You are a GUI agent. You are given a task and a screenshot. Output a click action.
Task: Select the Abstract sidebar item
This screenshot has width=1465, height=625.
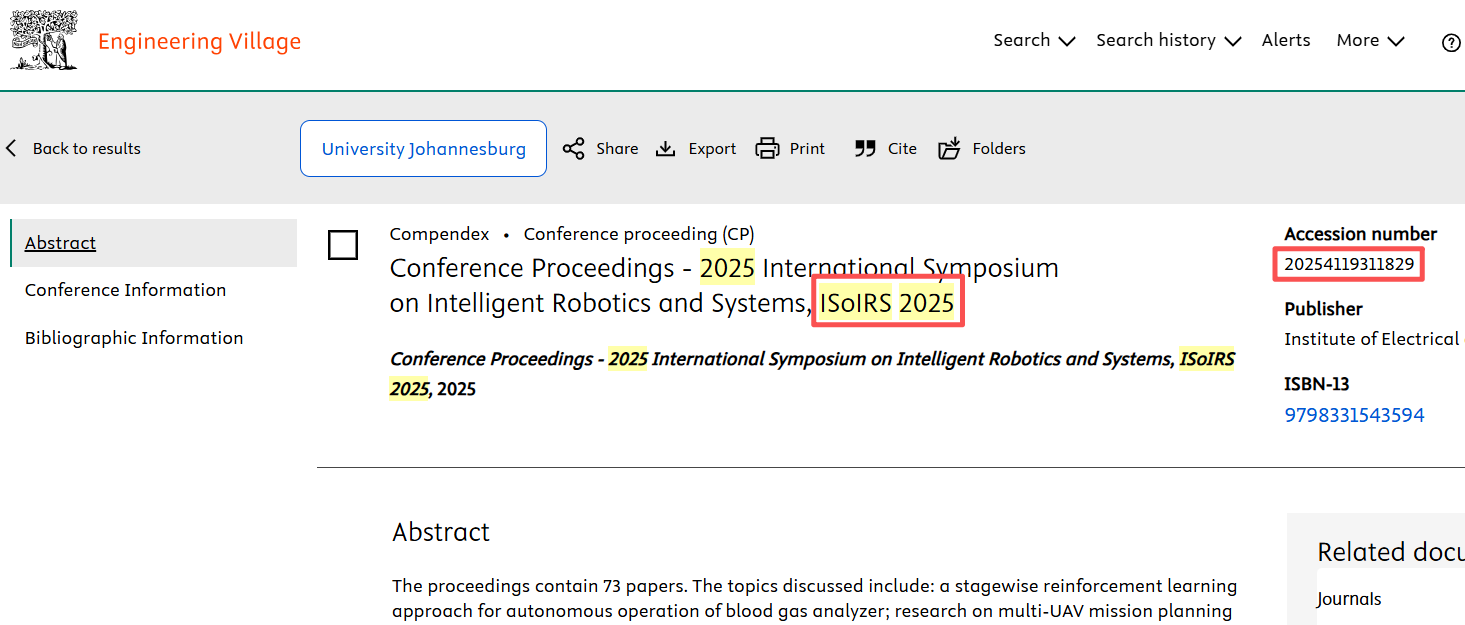[60, 243]
